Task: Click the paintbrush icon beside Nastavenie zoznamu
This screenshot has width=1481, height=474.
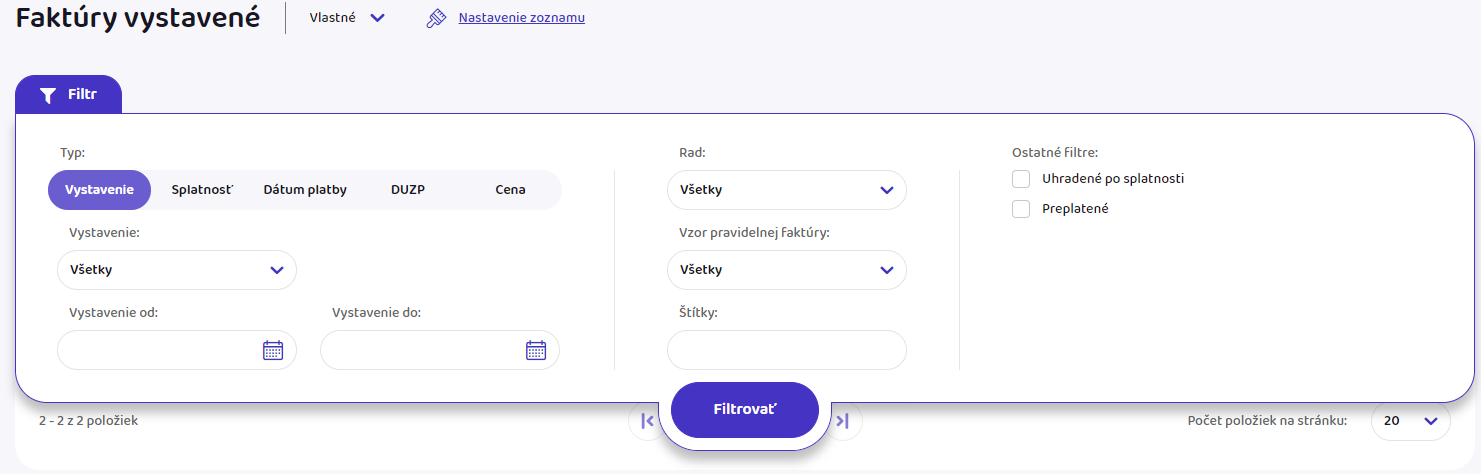Action: point(435,18)
